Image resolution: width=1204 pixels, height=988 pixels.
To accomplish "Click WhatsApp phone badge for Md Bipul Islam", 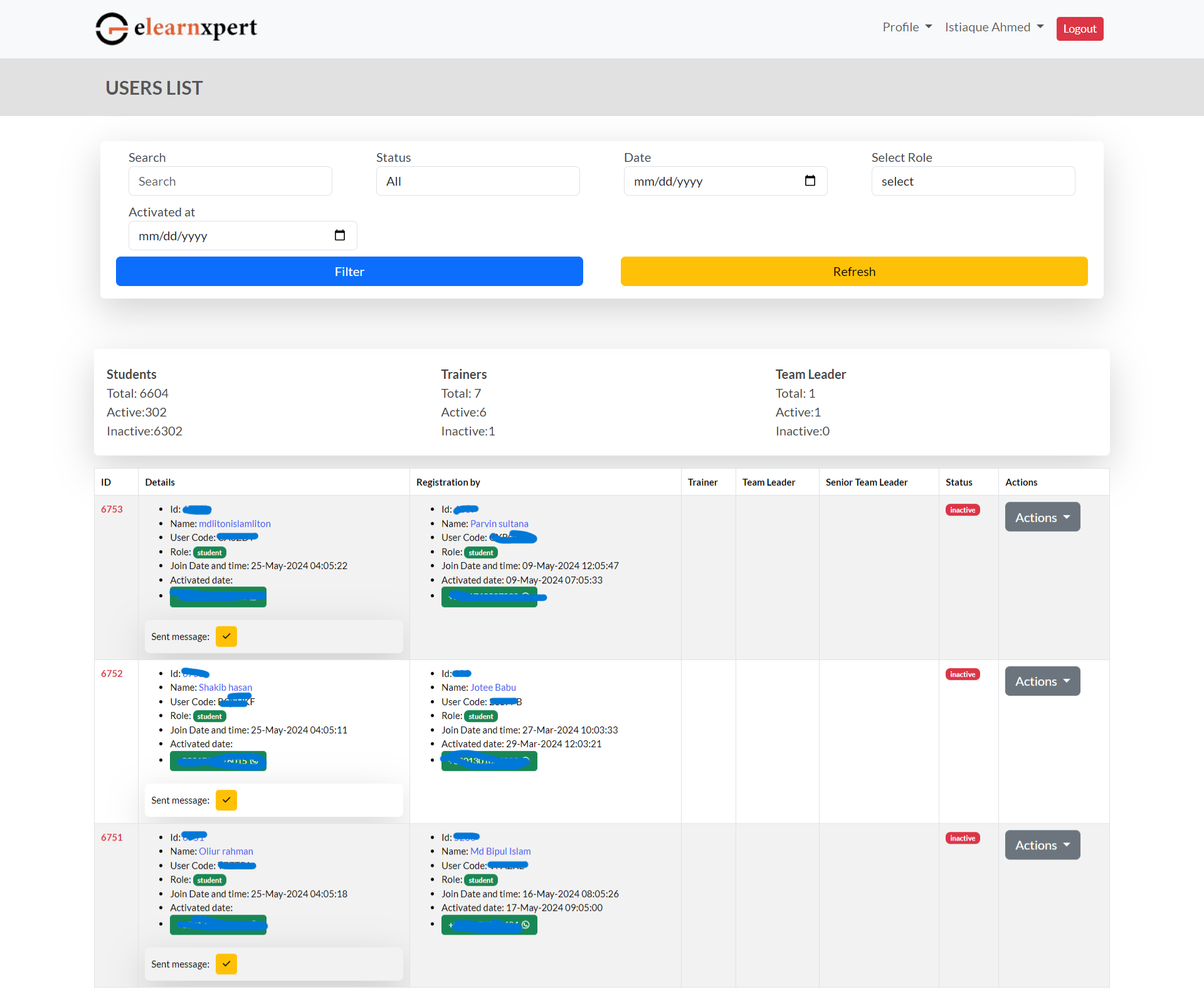I will click(x=489, y=925).
